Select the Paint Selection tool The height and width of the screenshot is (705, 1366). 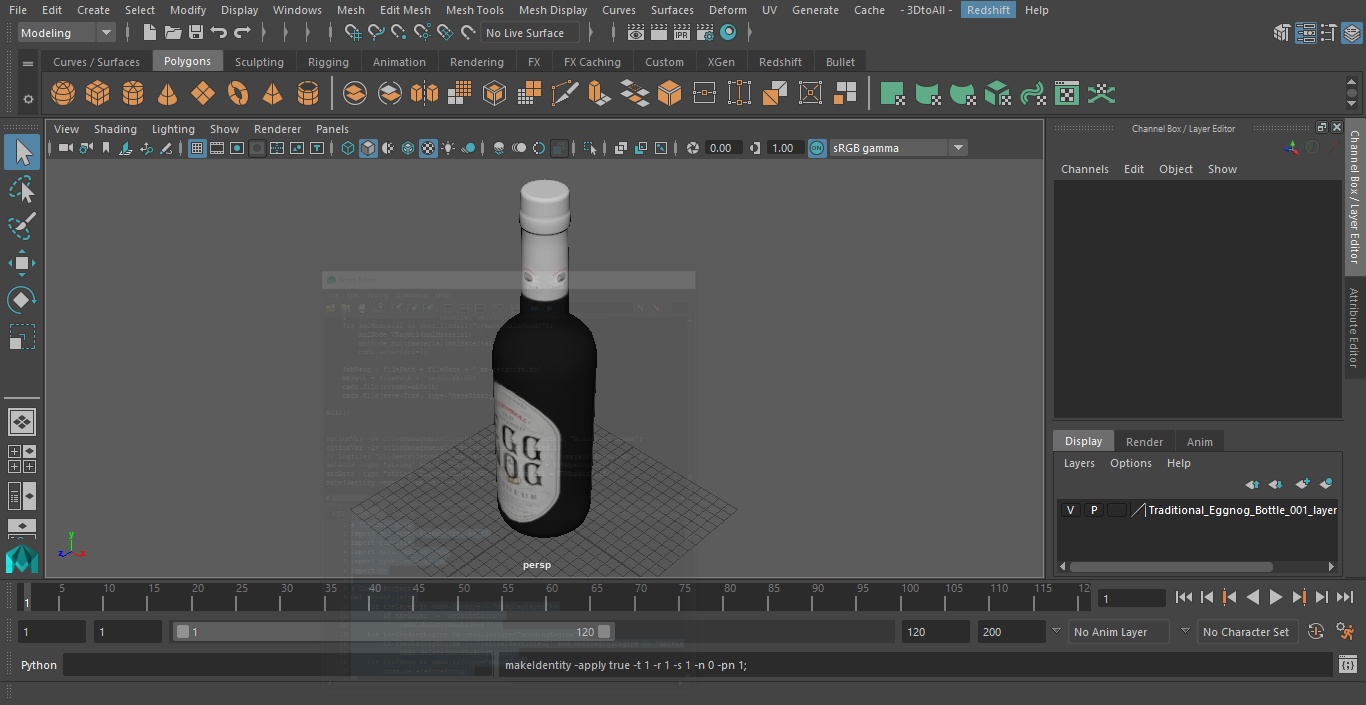point(22,226)
